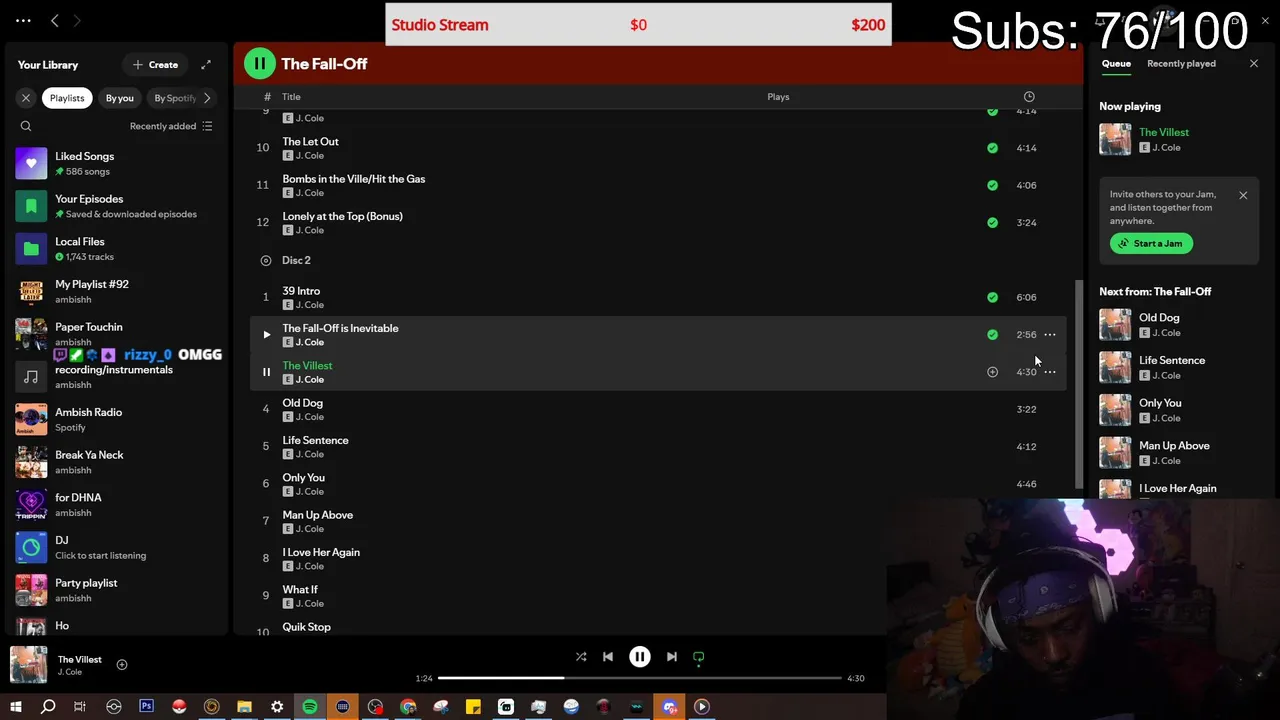Open the three-dot app menu
This screenshot has width=1280, height=720.
click(23, 20)
